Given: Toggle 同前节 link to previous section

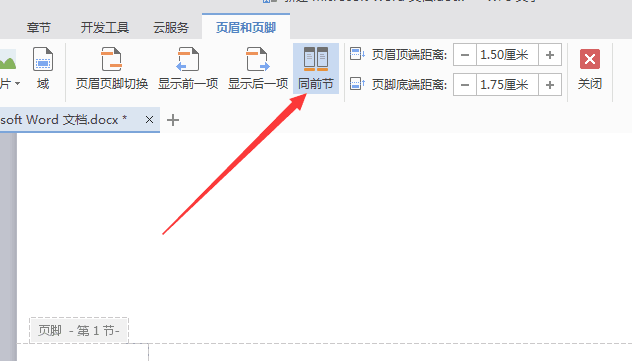Looking at the screenshot, I should (316, 68).
